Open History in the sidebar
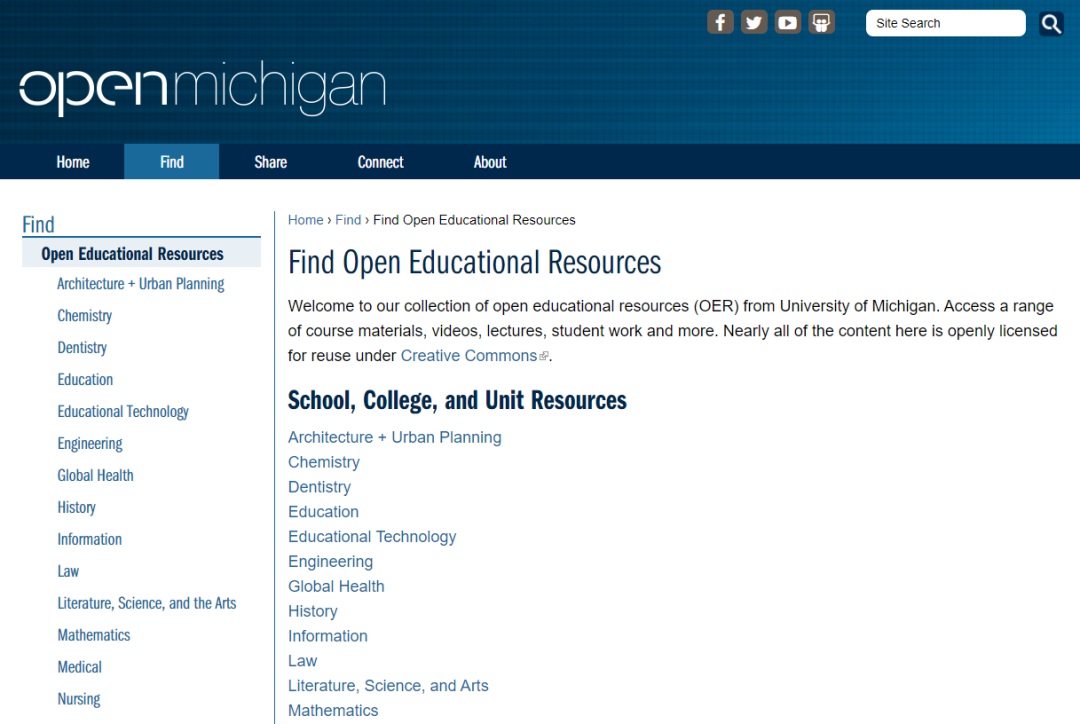The height and width of the screenshot is (724, 1080). [x=76, y=507]
